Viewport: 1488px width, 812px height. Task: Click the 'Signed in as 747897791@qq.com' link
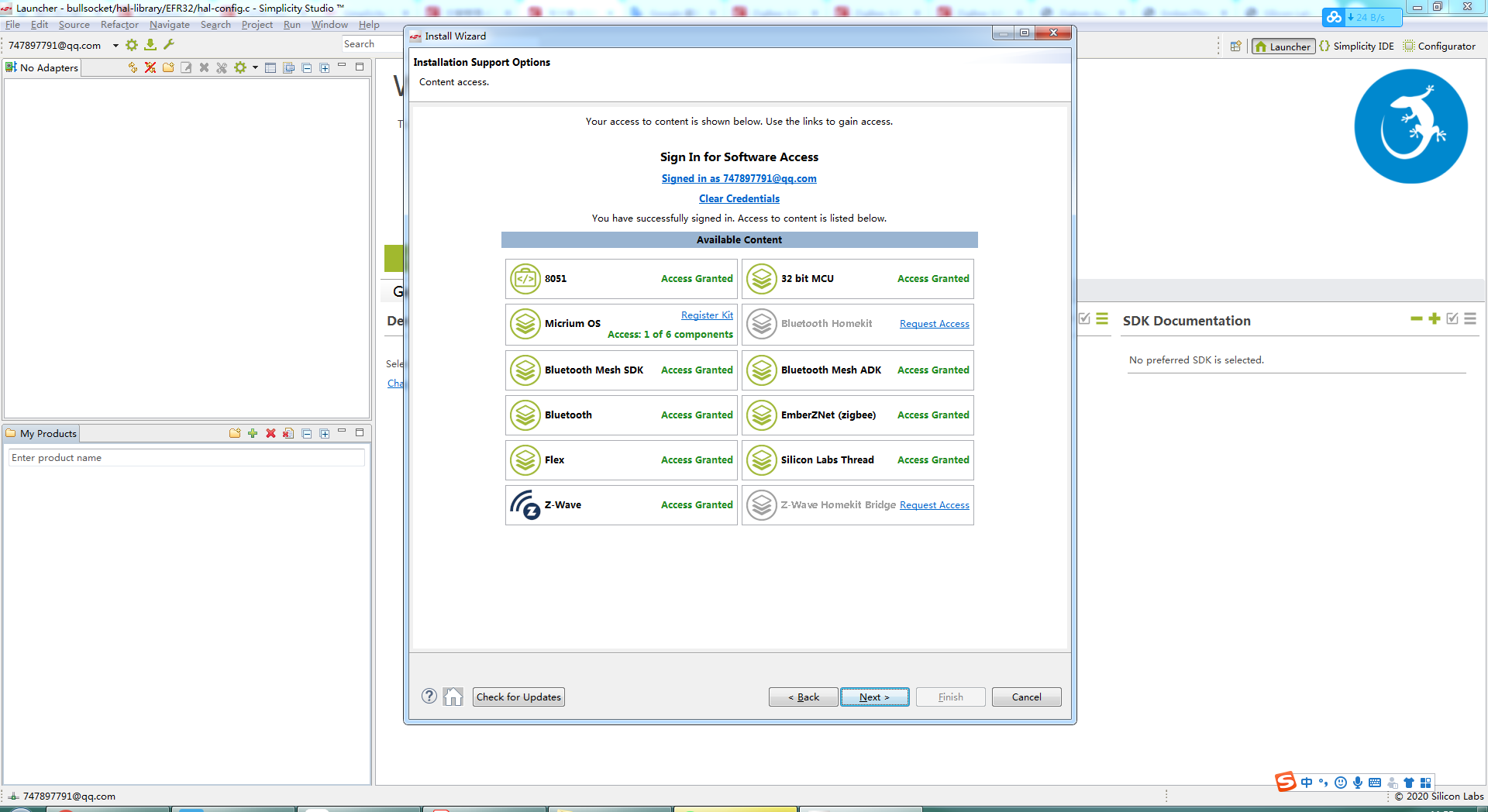pos(739,178)
